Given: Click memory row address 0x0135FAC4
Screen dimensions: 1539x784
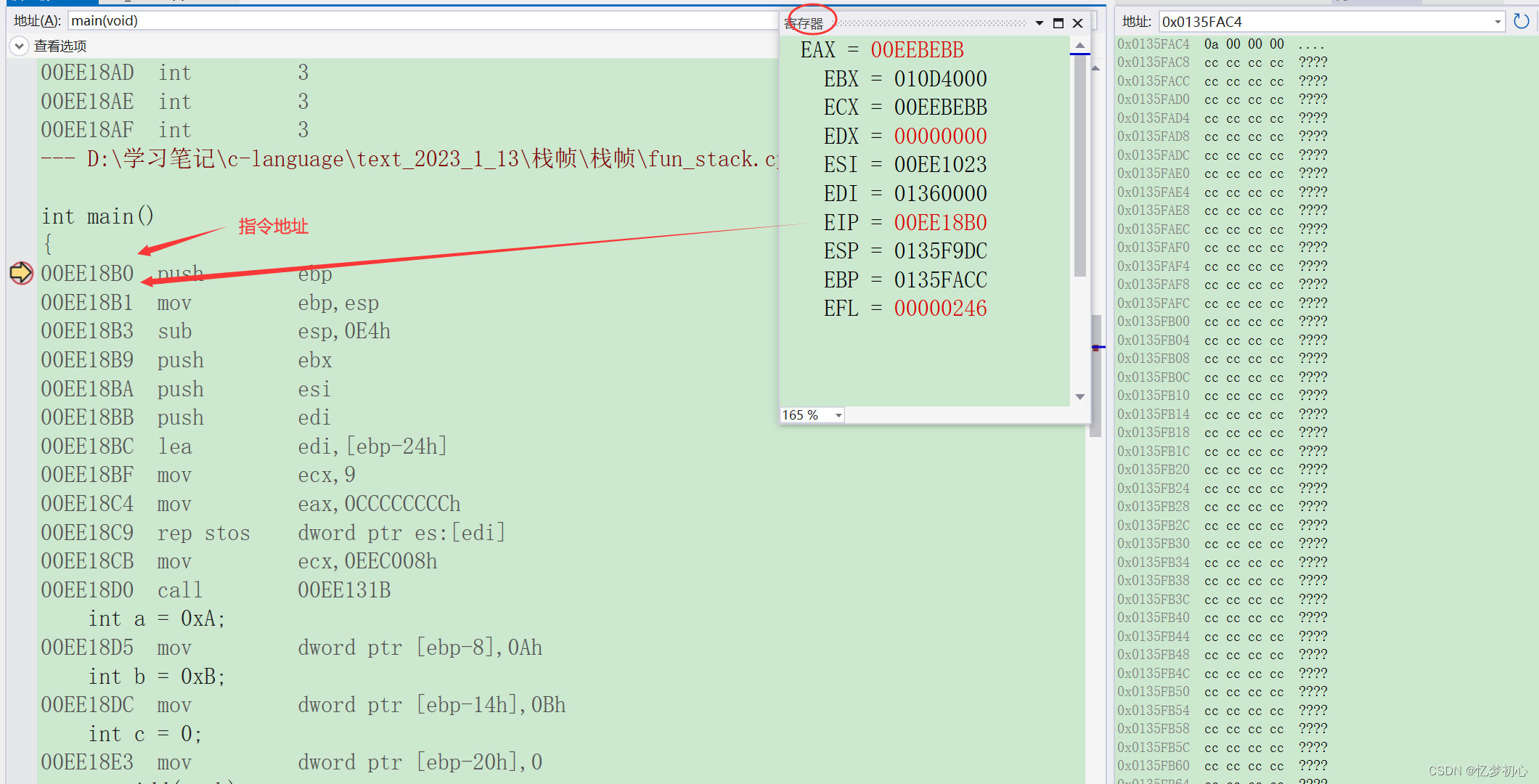Looking at the screenshot, I should (1154, 44).
